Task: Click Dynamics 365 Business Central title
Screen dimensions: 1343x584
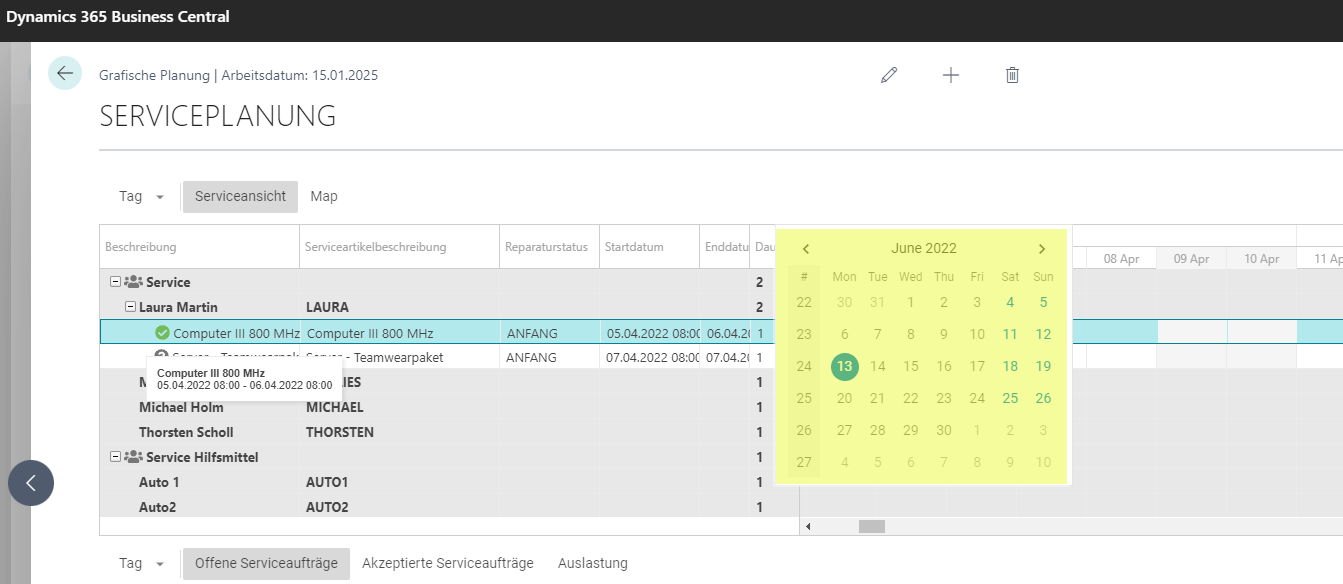Action: tap(118, 16)
